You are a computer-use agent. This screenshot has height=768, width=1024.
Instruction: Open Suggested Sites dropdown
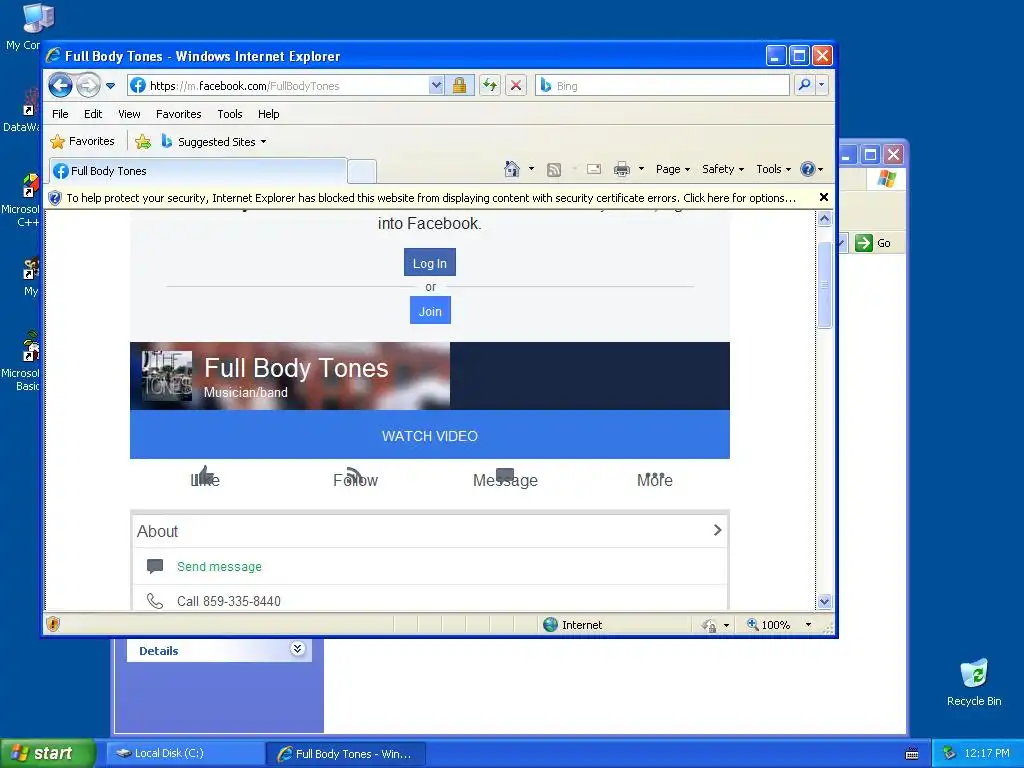click(214, 142)
